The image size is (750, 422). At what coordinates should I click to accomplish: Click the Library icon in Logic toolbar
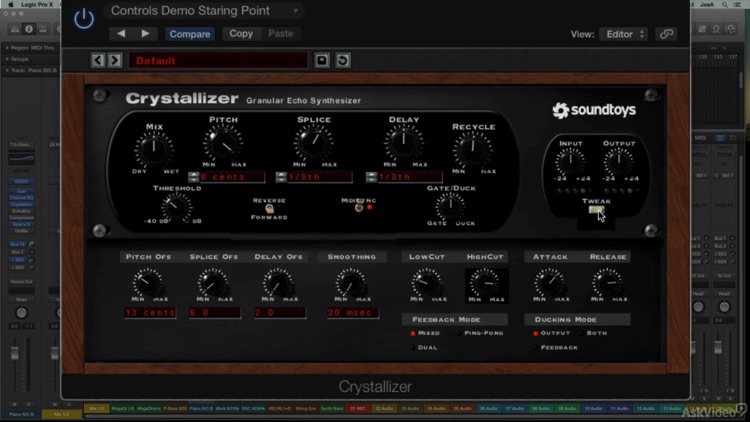coord(15,29)
